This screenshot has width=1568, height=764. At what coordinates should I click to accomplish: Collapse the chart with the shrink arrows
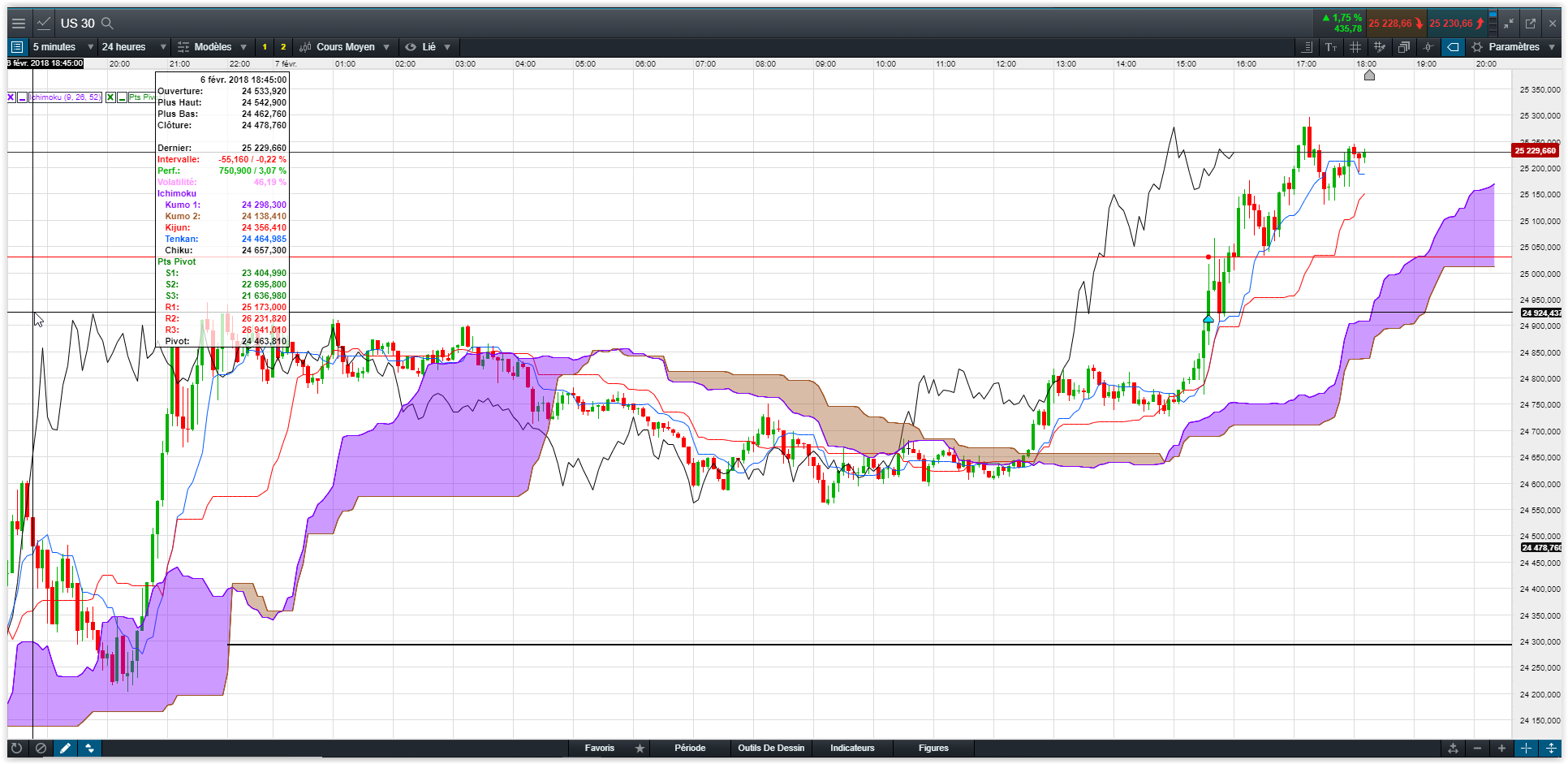1510,24
